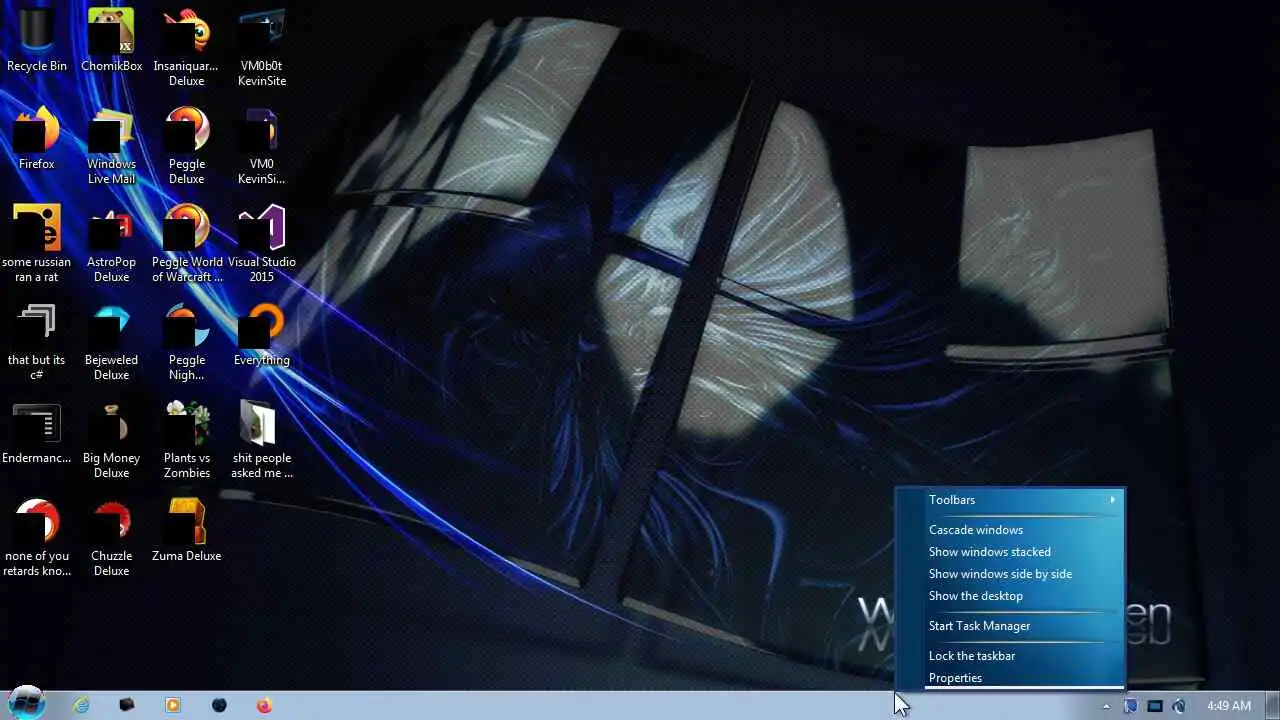Select the Peggle Deluxe desktop icon
This screenshot has width=1280, height=720.
click(186, 145)
